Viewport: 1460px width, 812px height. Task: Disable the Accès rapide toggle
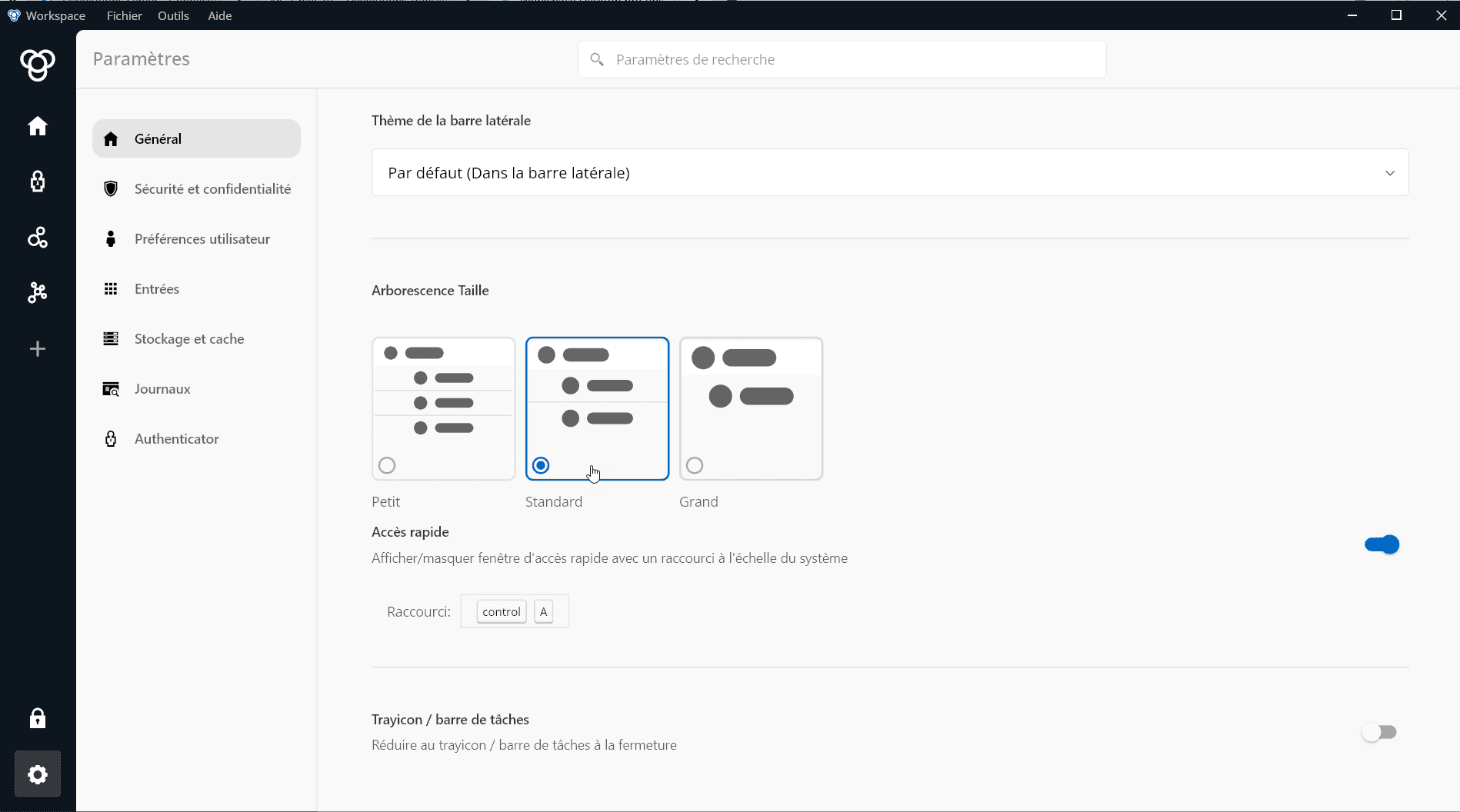[1382, 544]
